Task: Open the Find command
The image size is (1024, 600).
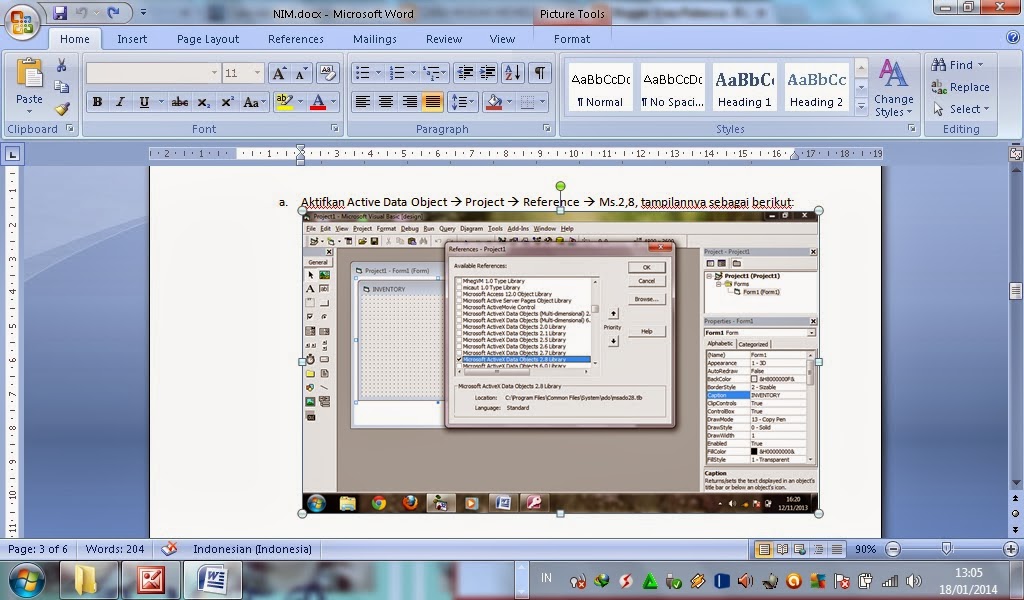Action: coord(956,65)
